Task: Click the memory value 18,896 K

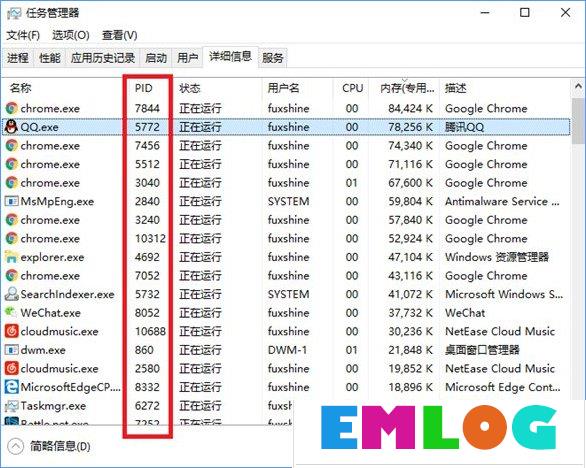Action: (410, 387)
